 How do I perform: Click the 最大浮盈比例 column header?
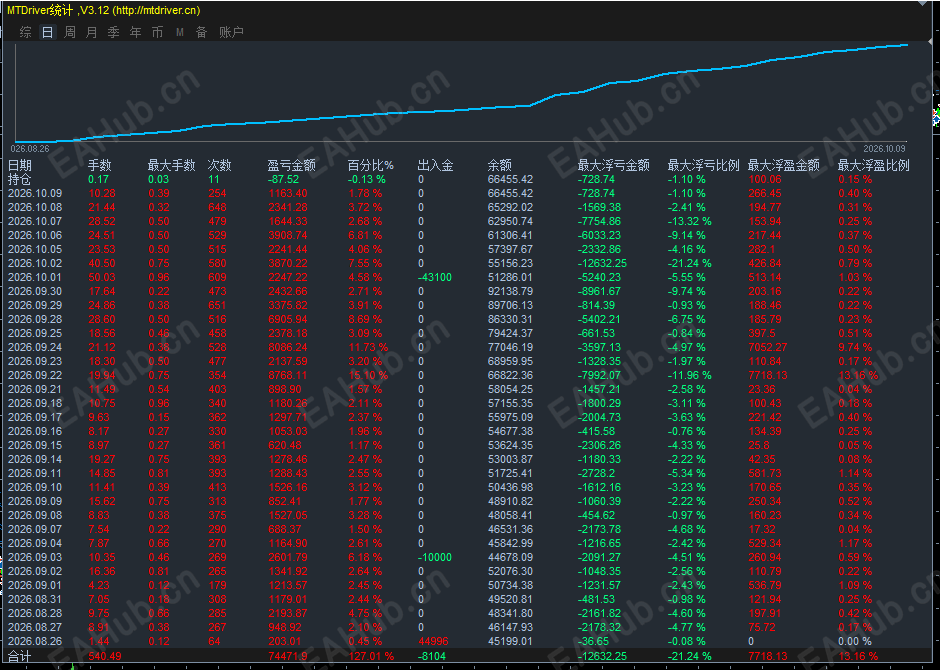(x=873, y=165)
